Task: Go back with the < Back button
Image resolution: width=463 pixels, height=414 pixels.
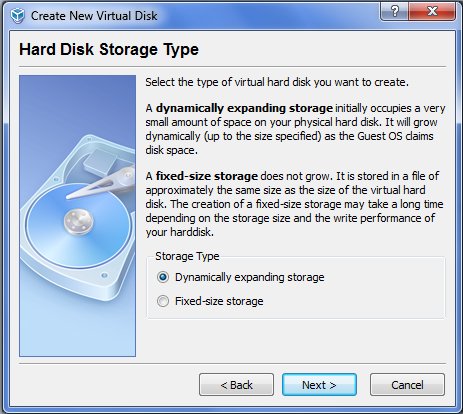Action: point(236,385)
